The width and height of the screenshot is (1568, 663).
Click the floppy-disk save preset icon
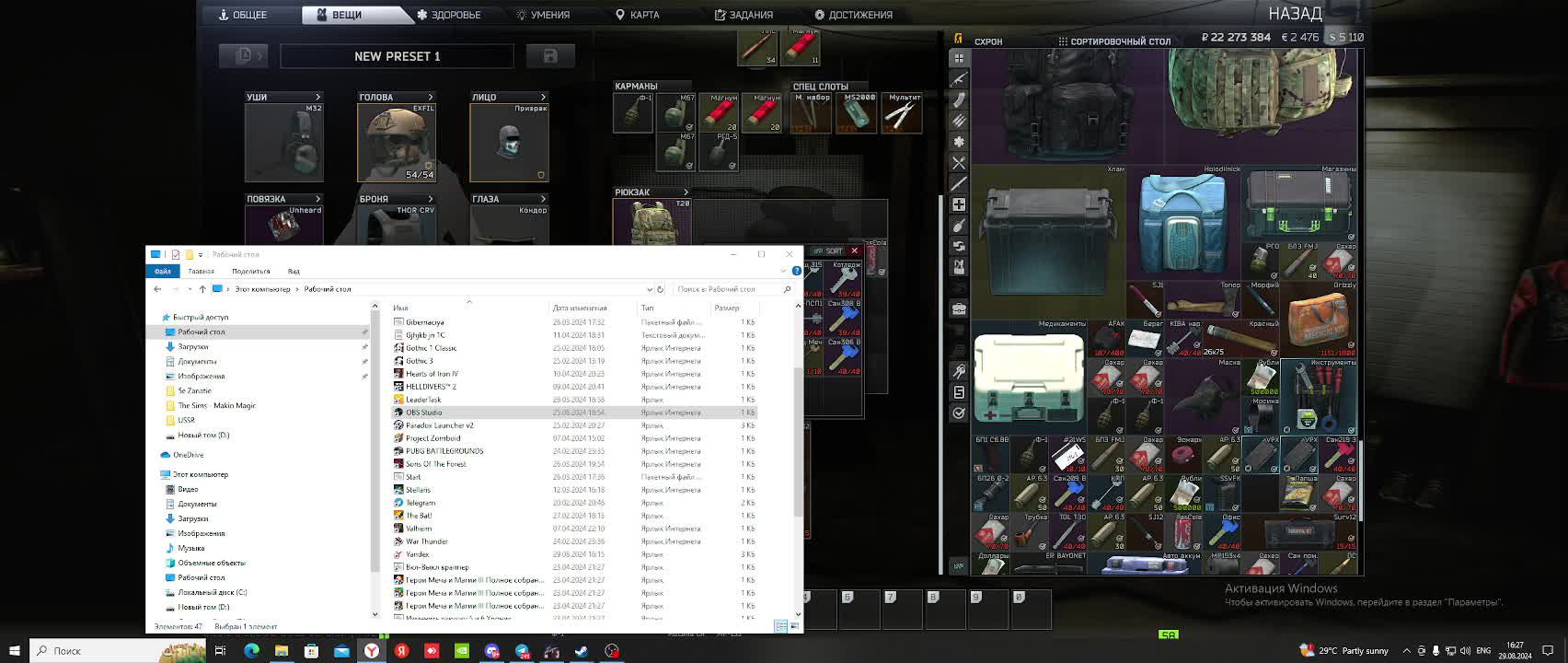point(550,56)
